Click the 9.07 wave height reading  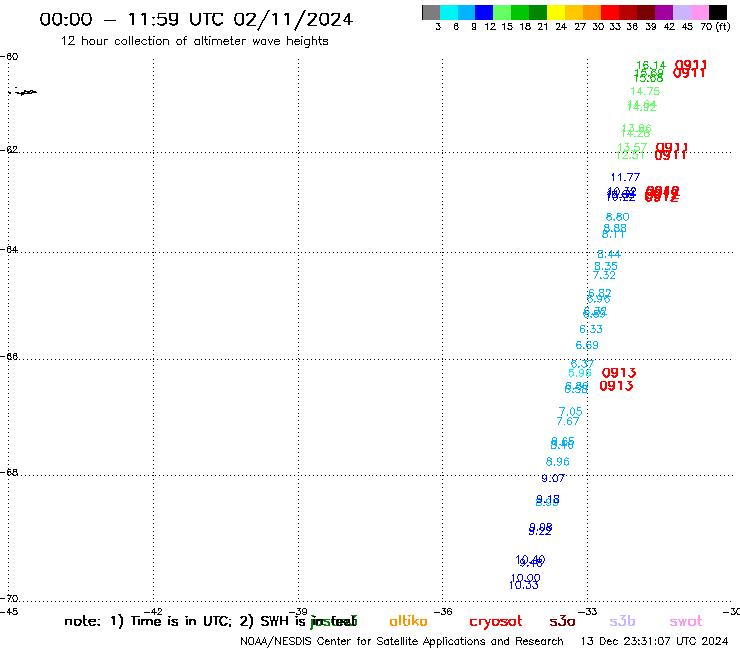(x=553, y=478)
